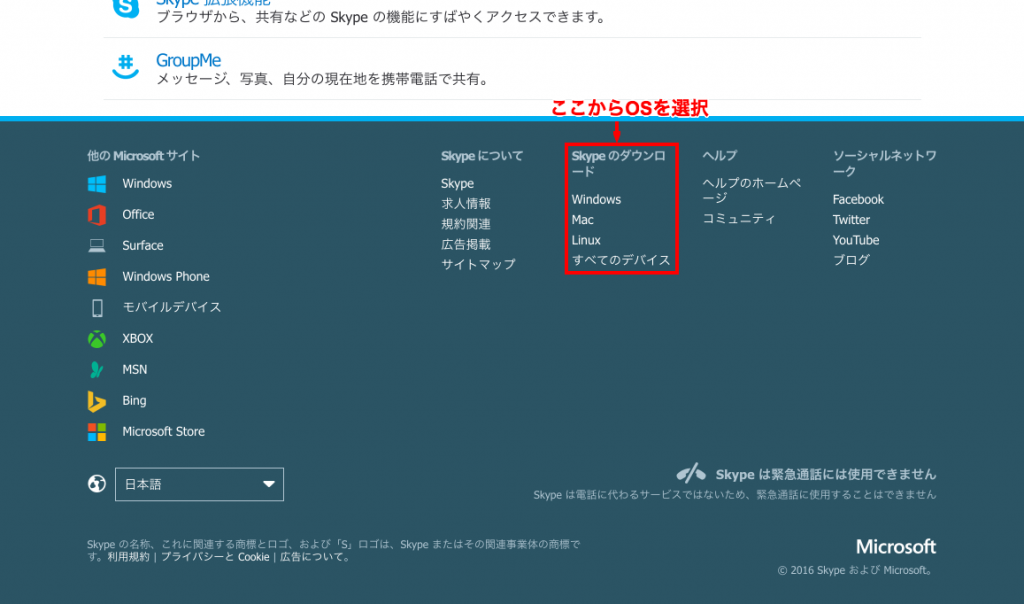Click the green XBOX logo icon

97,339
